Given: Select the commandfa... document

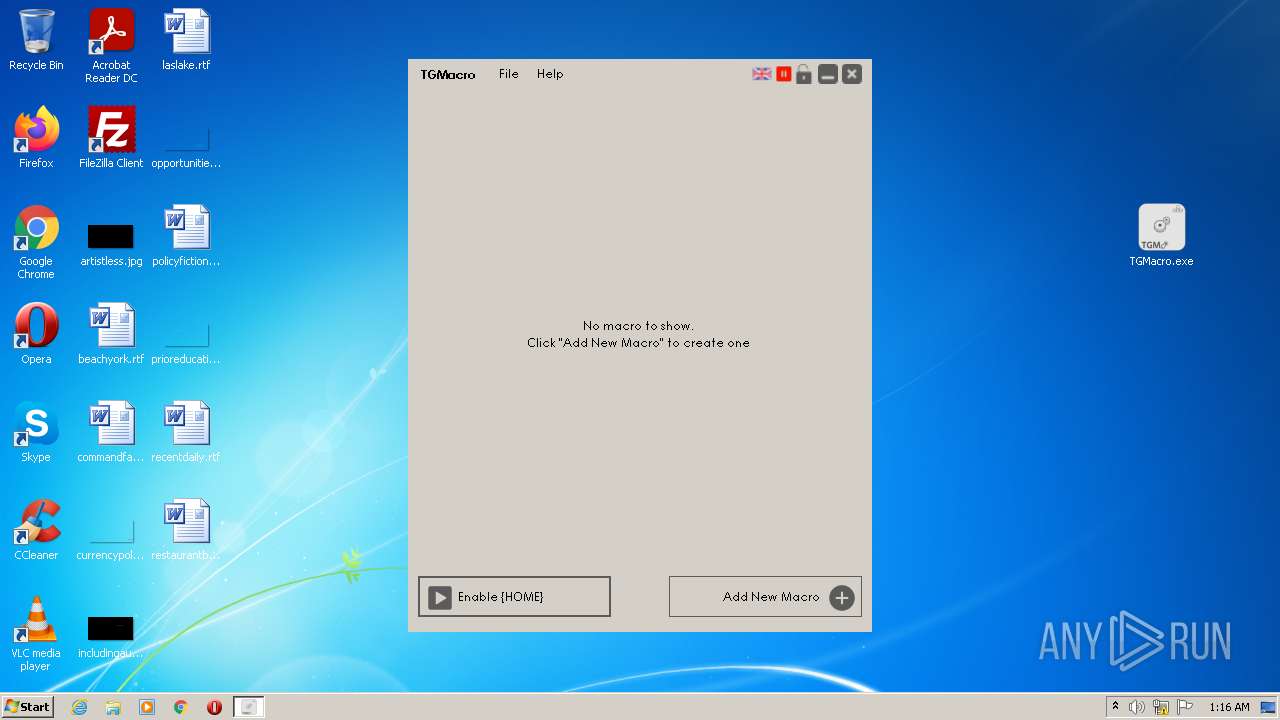Looking at the screenshot, I should [x=111, y=432].
